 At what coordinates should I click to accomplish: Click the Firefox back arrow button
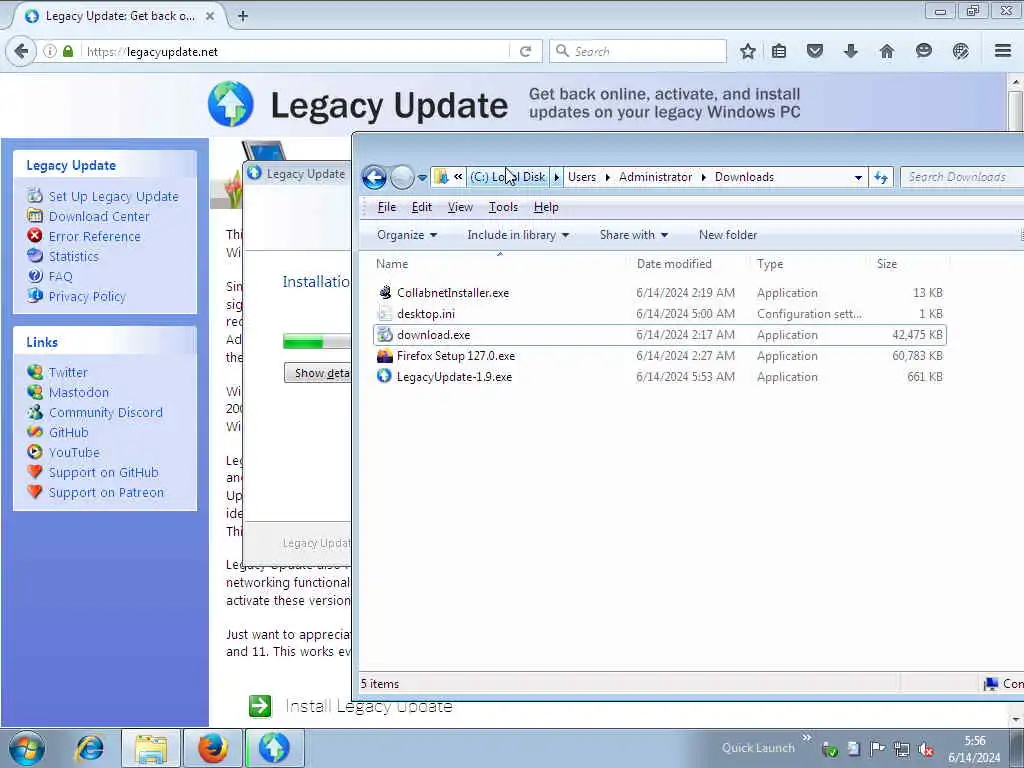(x=21, y=51)
